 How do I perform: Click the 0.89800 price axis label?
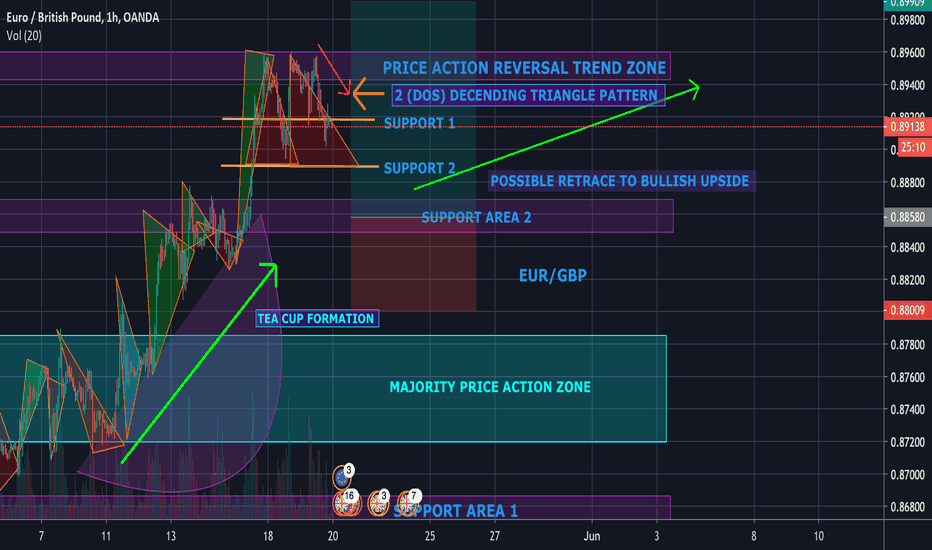pos(907,20)
